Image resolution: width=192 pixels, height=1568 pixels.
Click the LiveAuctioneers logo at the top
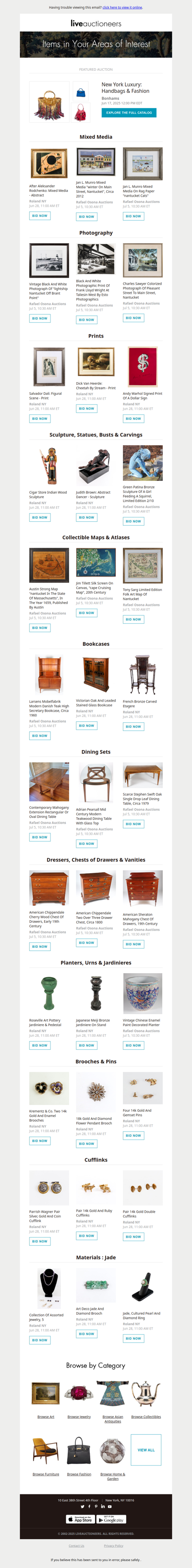click(96, 24)
